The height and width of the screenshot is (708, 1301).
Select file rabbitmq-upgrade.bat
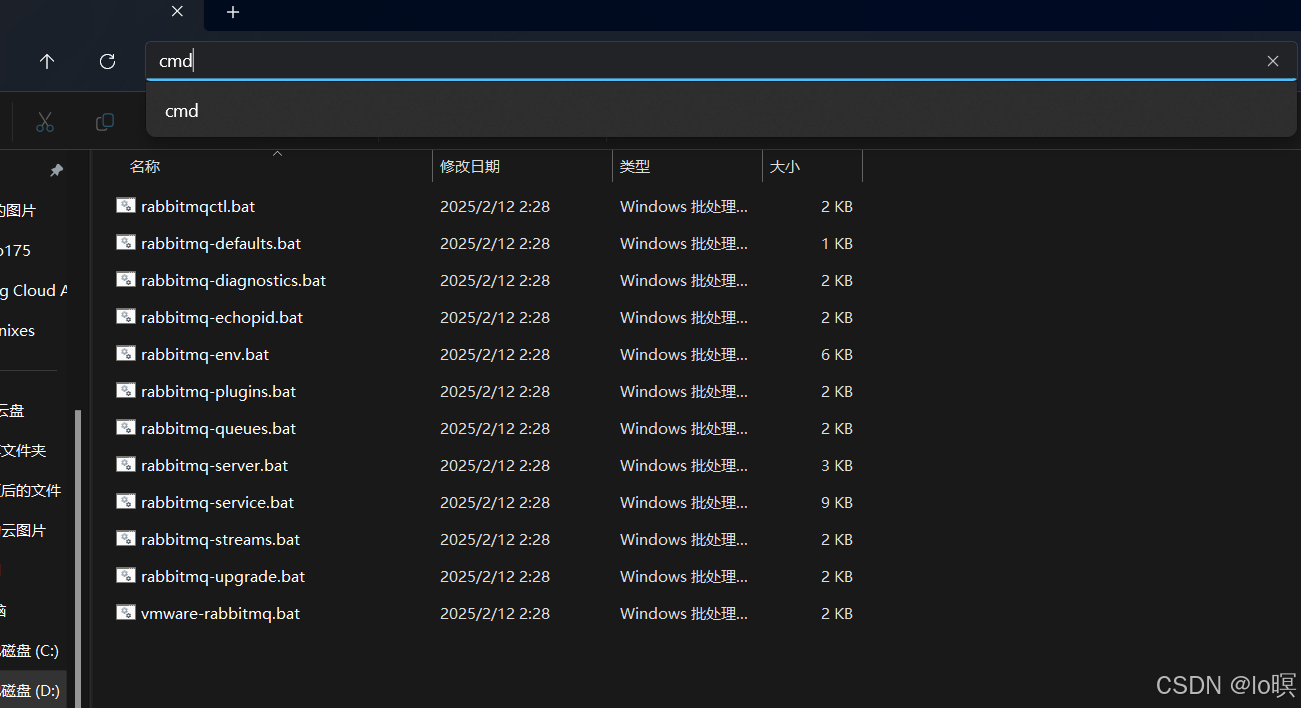(x=223, y=576)
